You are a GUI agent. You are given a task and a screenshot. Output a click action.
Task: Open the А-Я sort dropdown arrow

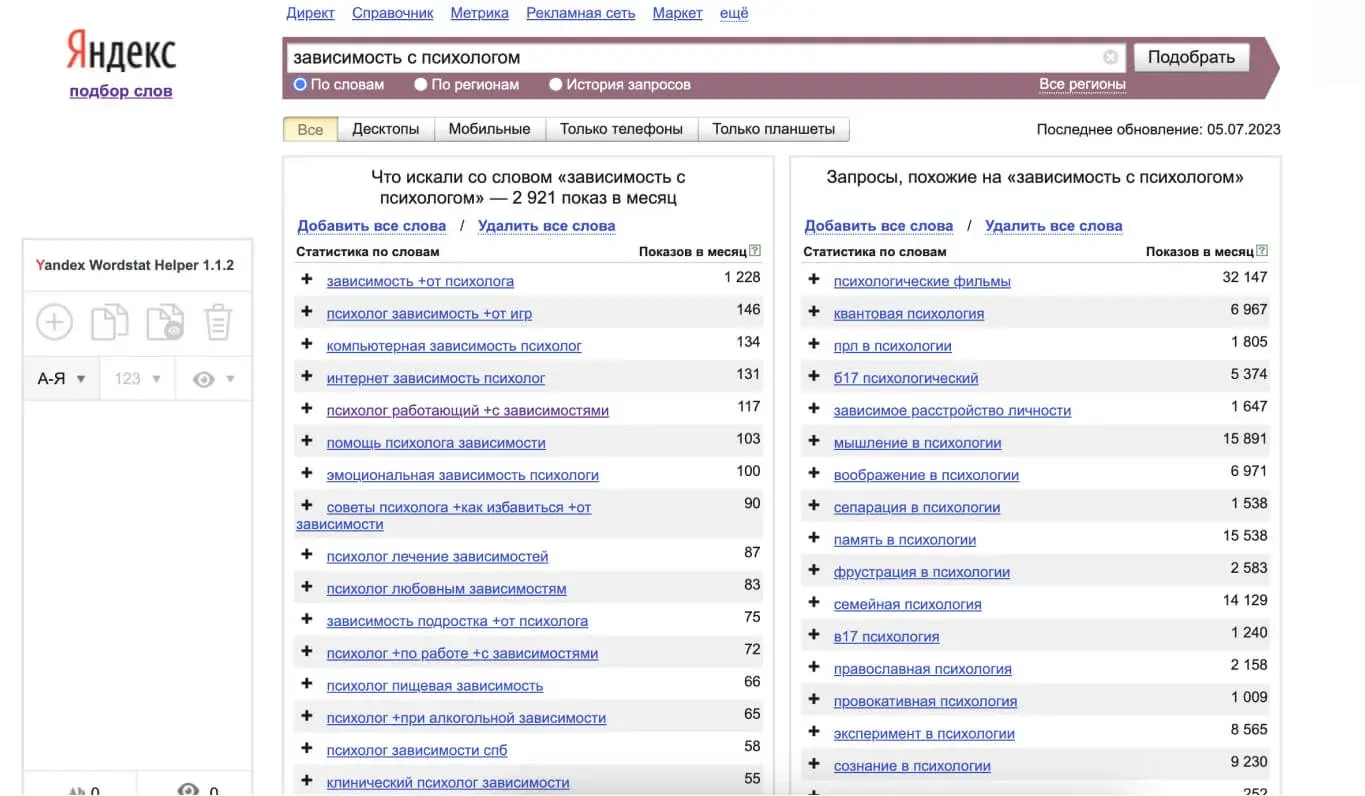point(81,379)
